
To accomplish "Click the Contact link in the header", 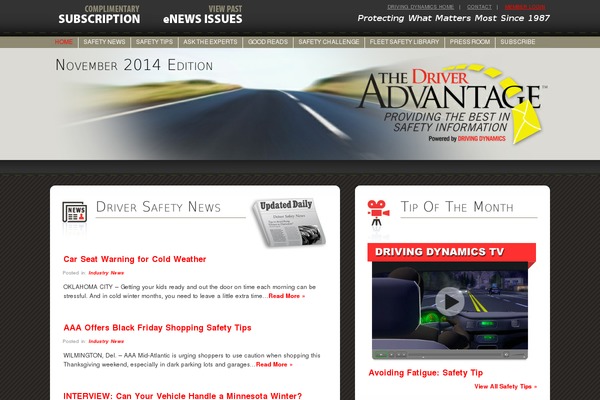I will click(x=479, y=7).
